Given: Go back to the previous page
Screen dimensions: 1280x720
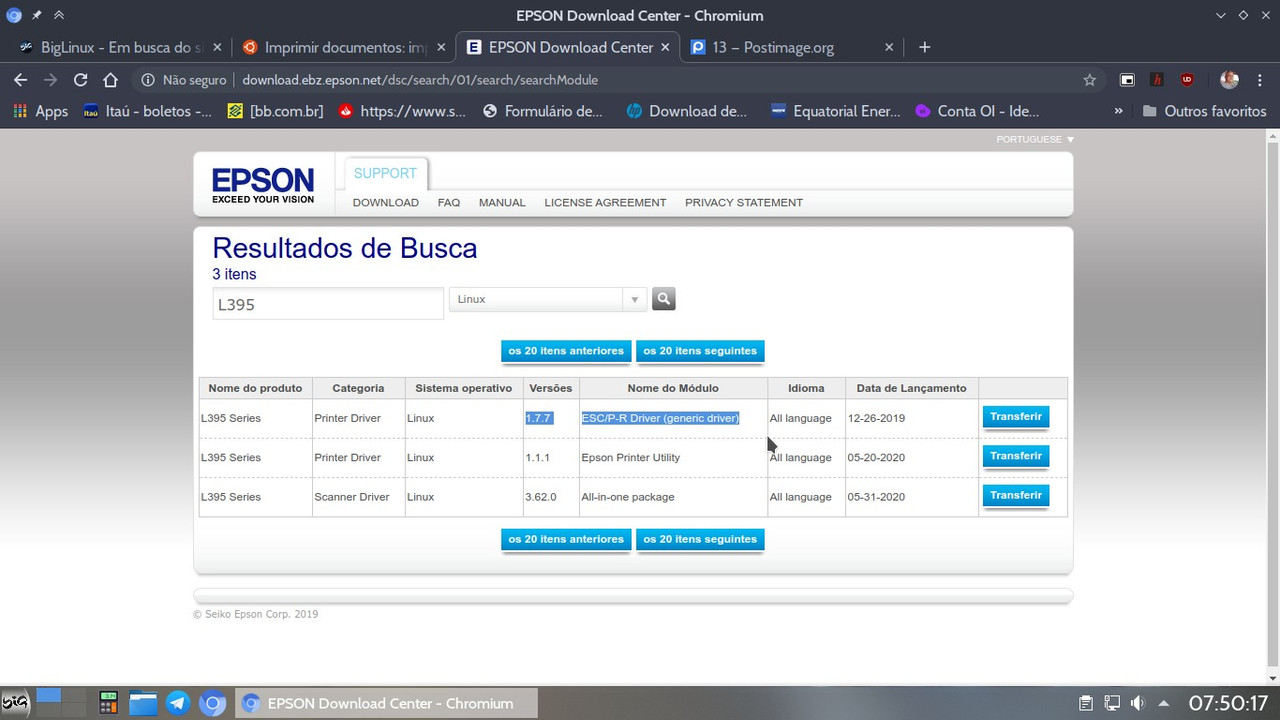Looking at the screenshot, I should click(21, 80).
